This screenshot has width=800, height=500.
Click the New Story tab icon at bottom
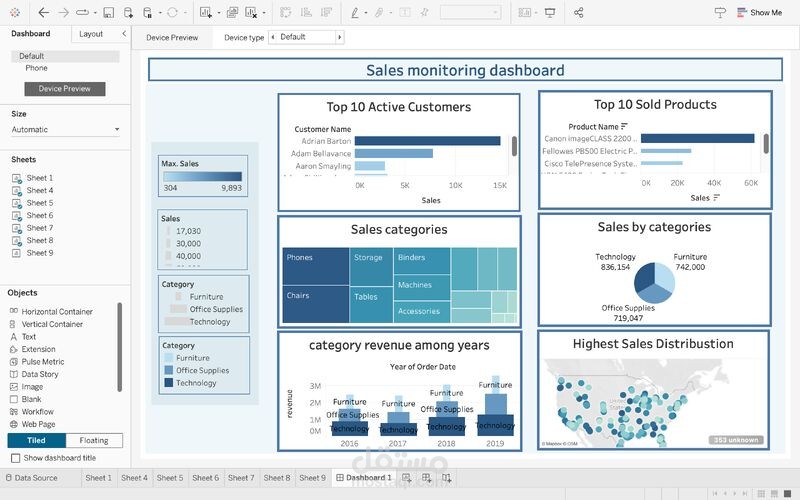pos(446,478)
